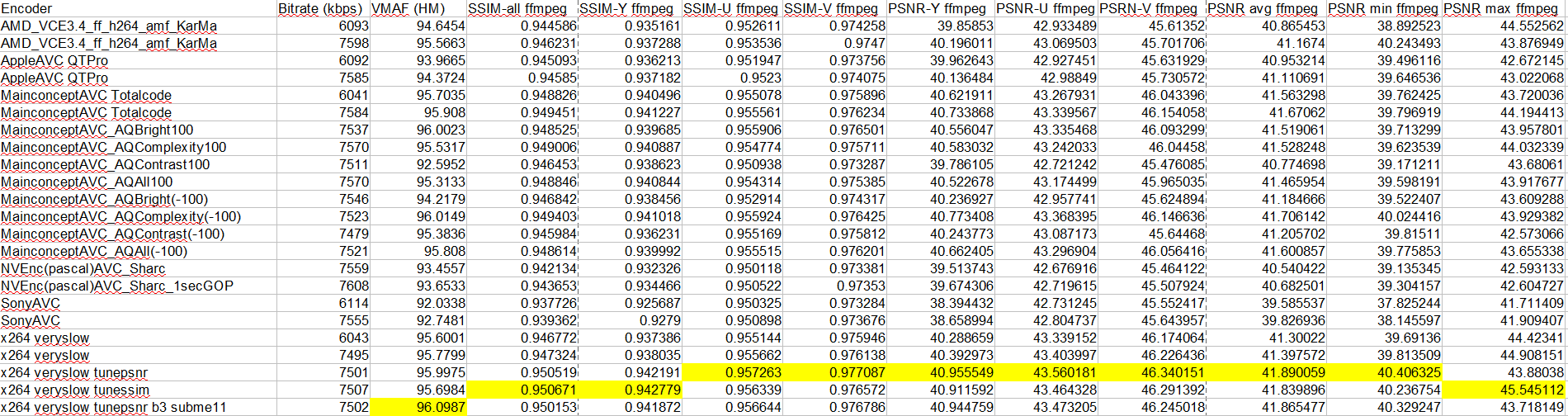Viewport: 1568px width, 416px height.
Task: Click the SSIM-all ffmpeg column header
Action: click(522, 8)
